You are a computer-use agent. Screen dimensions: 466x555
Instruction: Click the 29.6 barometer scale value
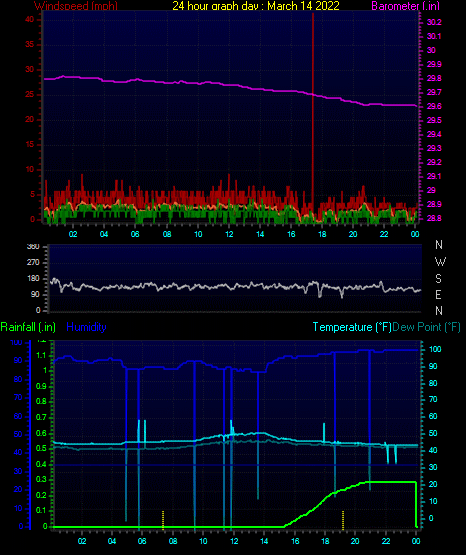434,106
